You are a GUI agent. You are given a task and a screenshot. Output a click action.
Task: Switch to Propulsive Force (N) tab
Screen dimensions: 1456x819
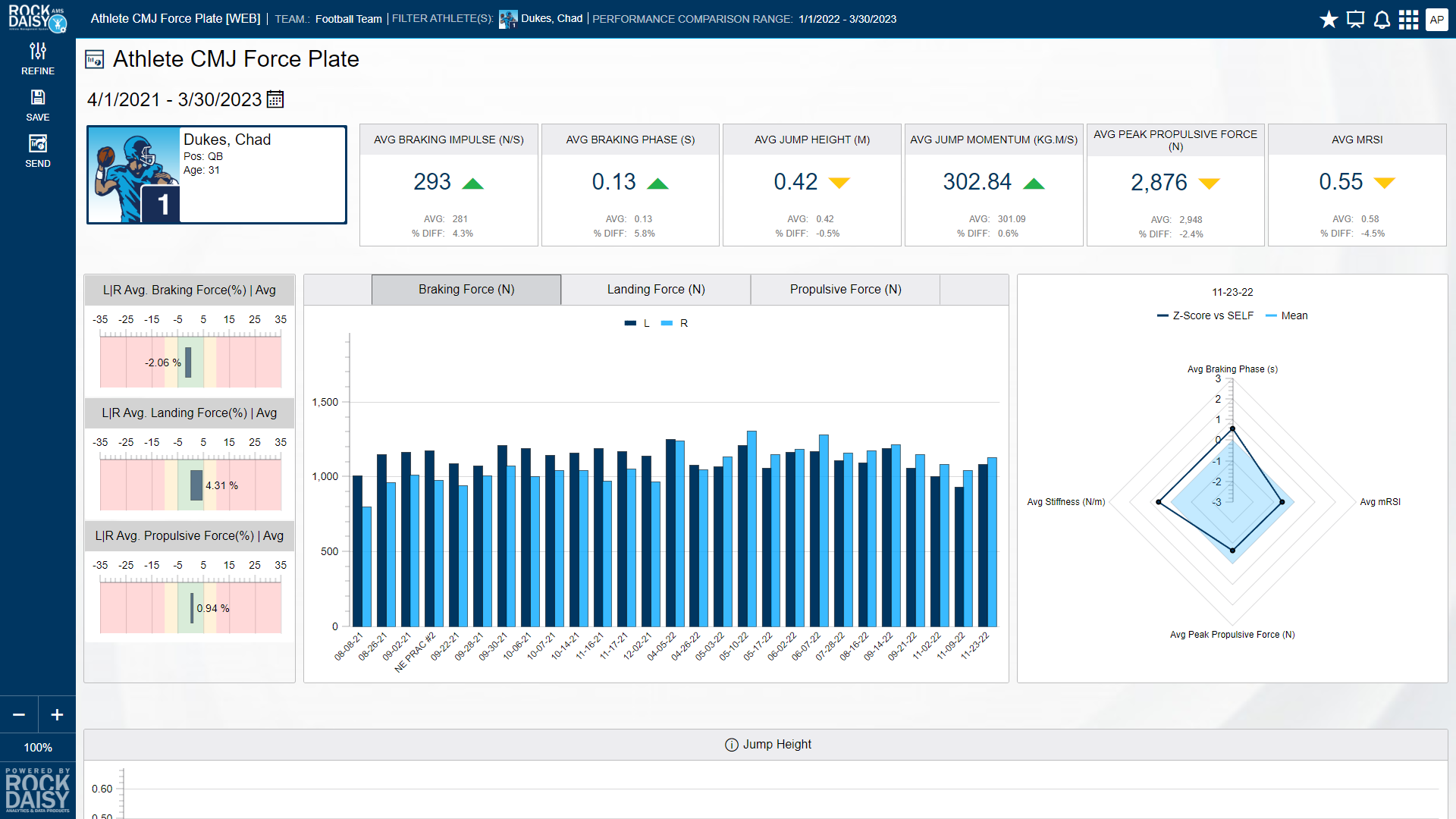point(846,290)
